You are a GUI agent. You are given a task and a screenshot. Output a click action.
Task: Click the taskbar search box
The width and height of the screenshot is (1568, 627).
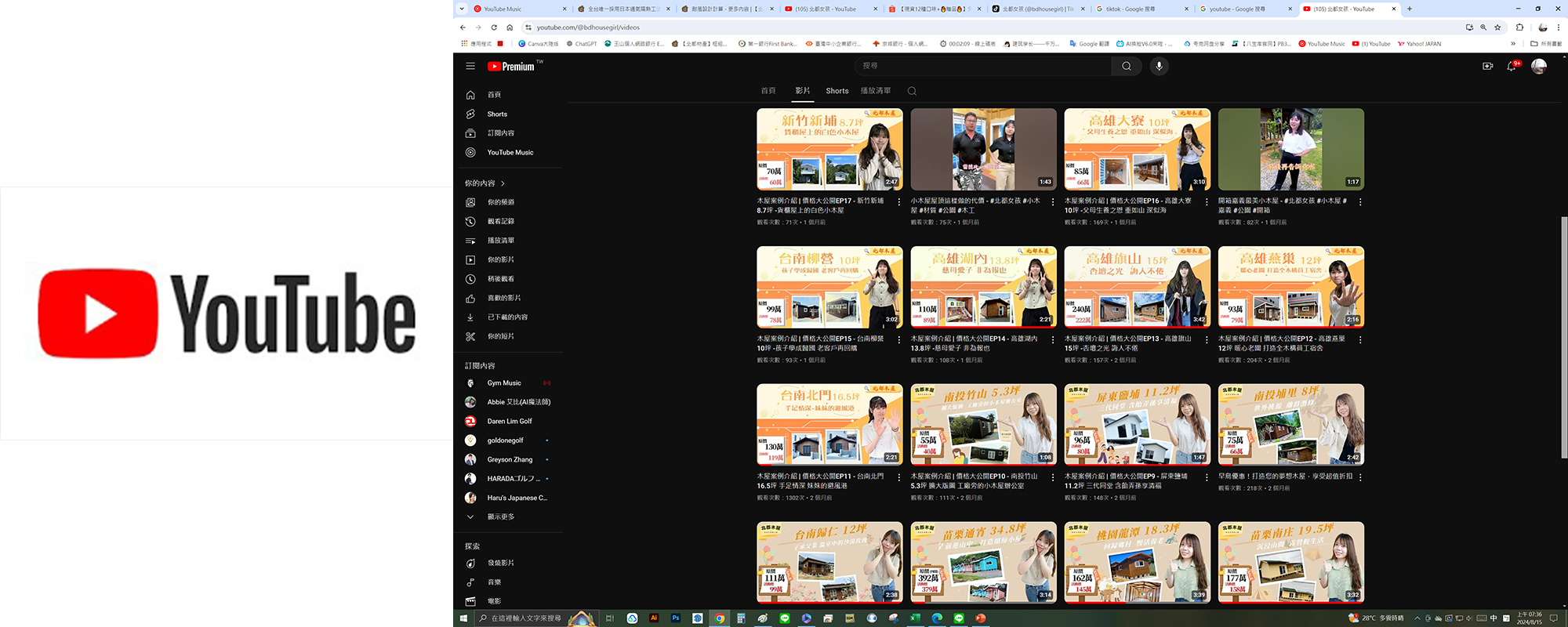pyautogui.click(x=537, y=618)
